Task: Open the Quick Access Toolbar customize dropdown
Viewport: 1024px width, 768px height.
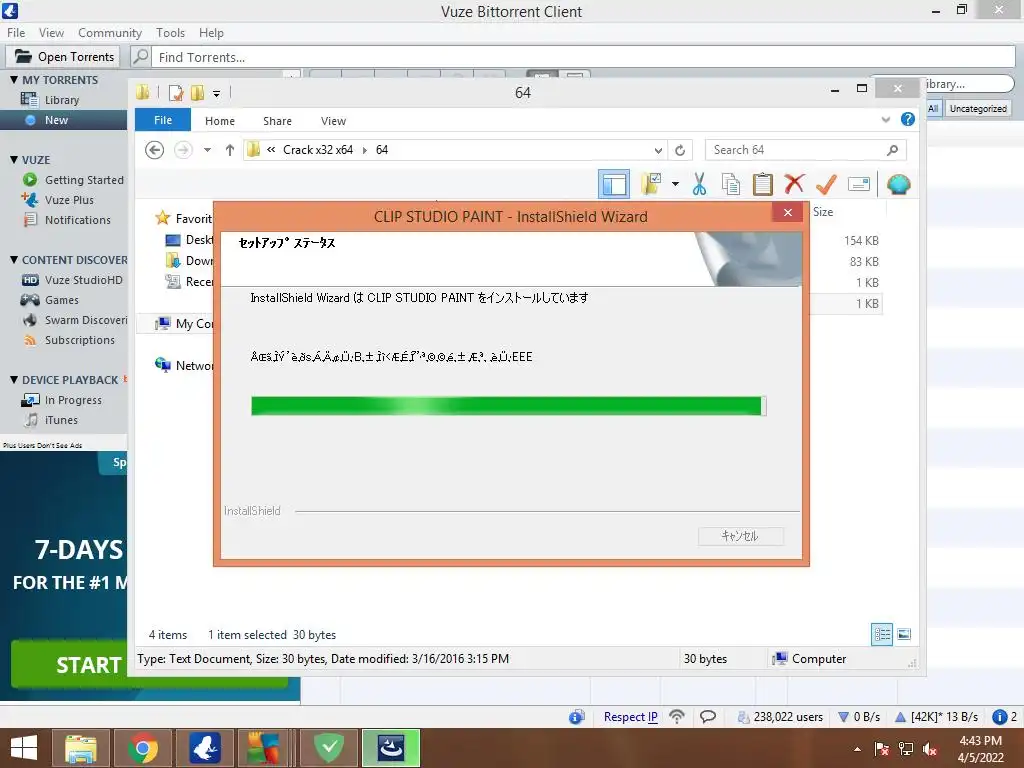Action: [x=216, y=93]
